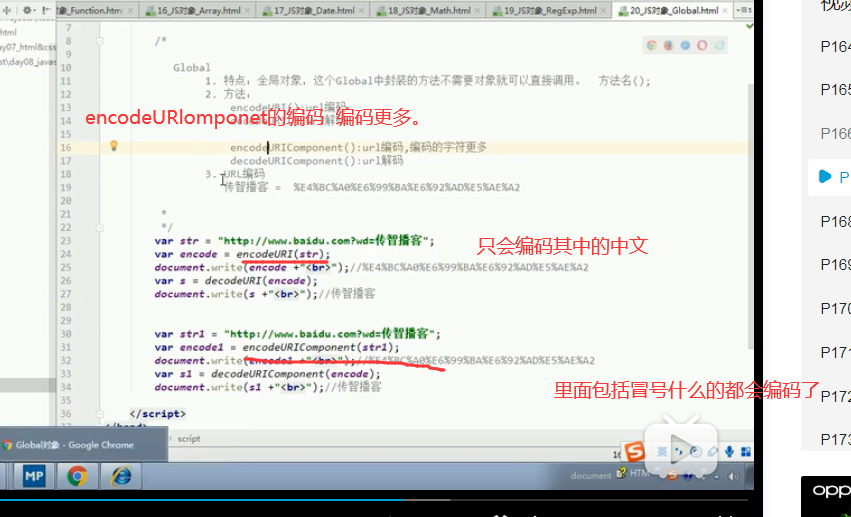Open video P172 in the playlist
This screenshot has height=517, width=851.
click(x=835, y=397)
